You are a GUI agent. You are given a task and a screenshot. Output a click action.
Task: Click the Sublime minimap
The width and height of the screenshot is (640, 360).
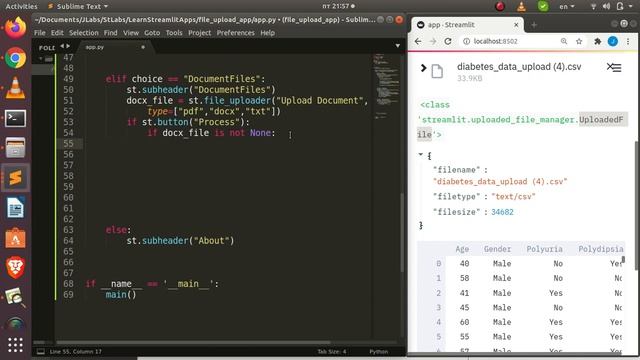pyautogui.click(x=386, y=86)
